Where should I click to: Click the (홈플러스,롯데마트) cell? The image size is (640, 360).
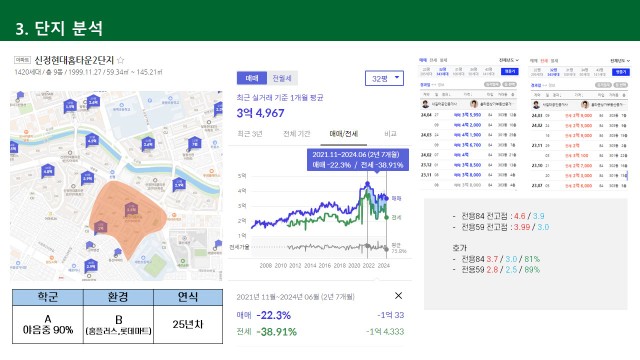[x=118, y=324]
